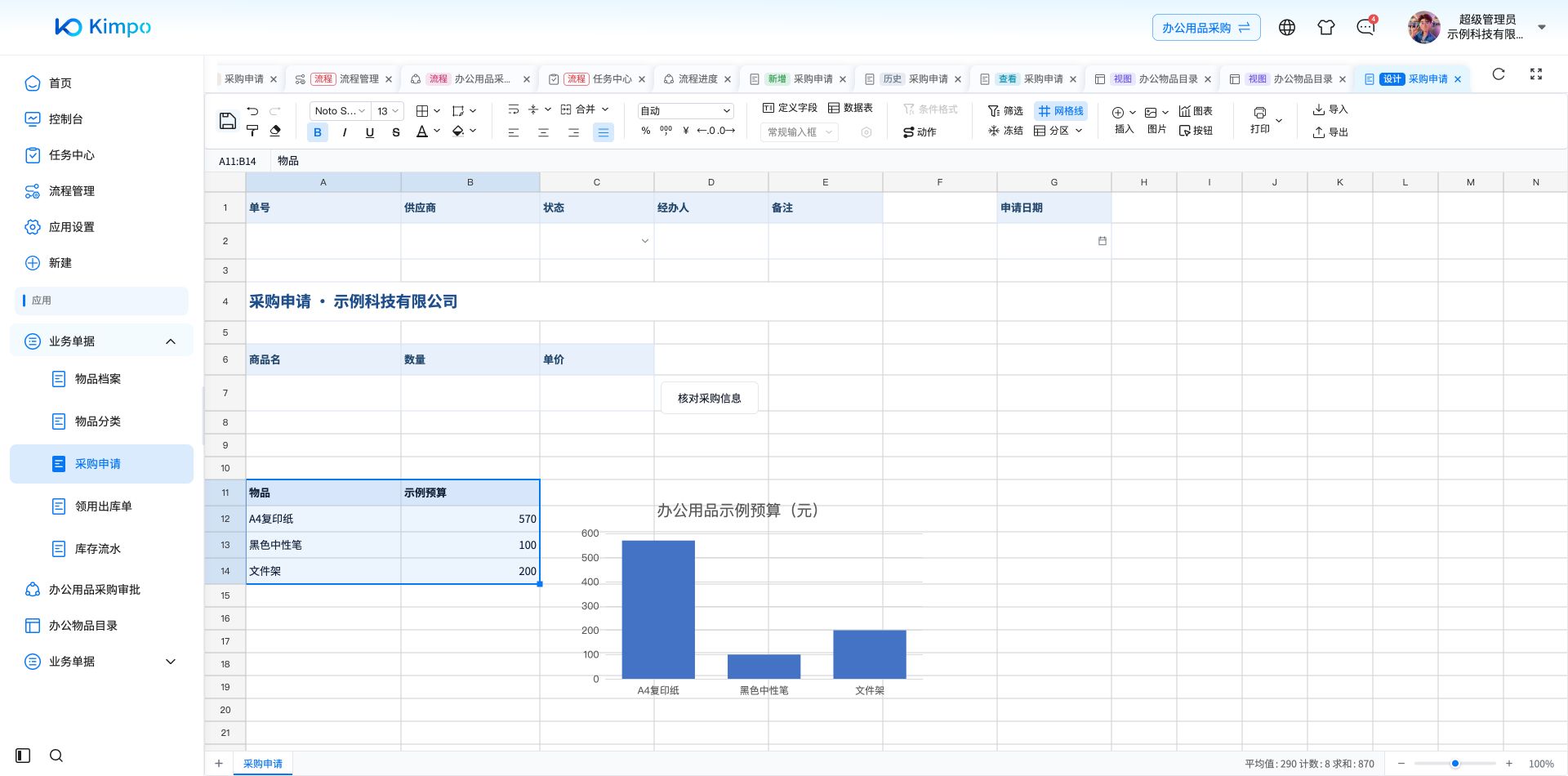This screenshot has height=776, width=1568.
Task: Collapse the 业务单据 sidebar group
Action: pos(101,341)
